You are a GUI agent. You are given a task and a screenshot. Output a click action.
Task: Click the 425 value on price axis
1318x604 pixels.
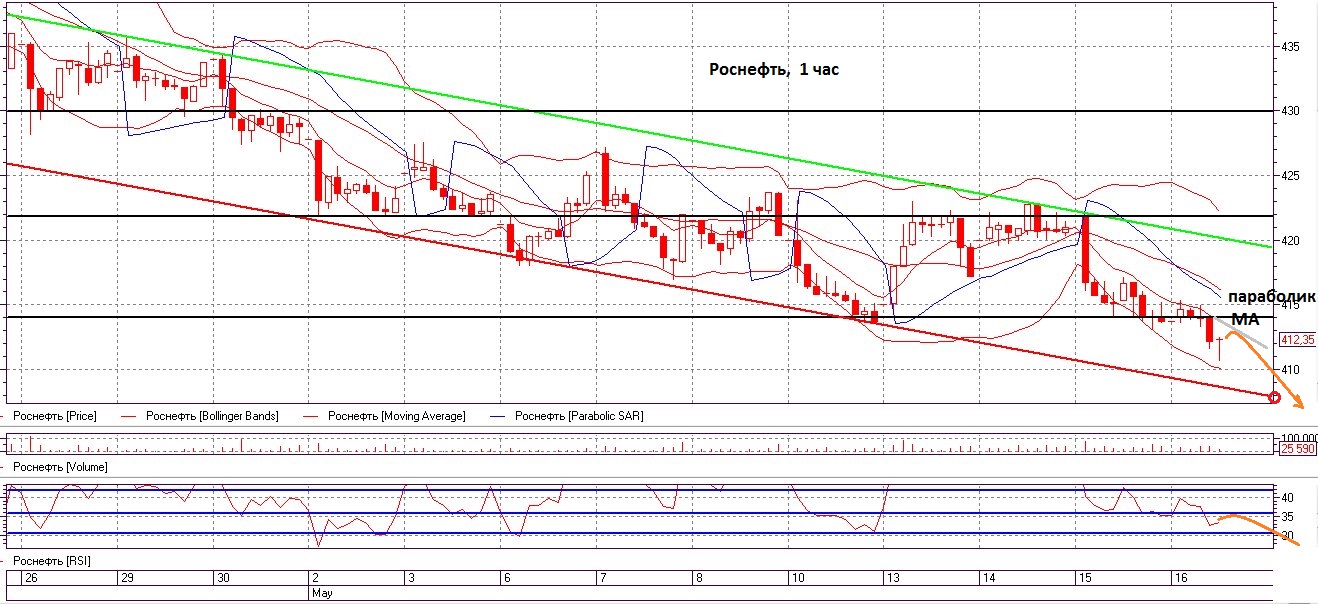[1290, 176]
